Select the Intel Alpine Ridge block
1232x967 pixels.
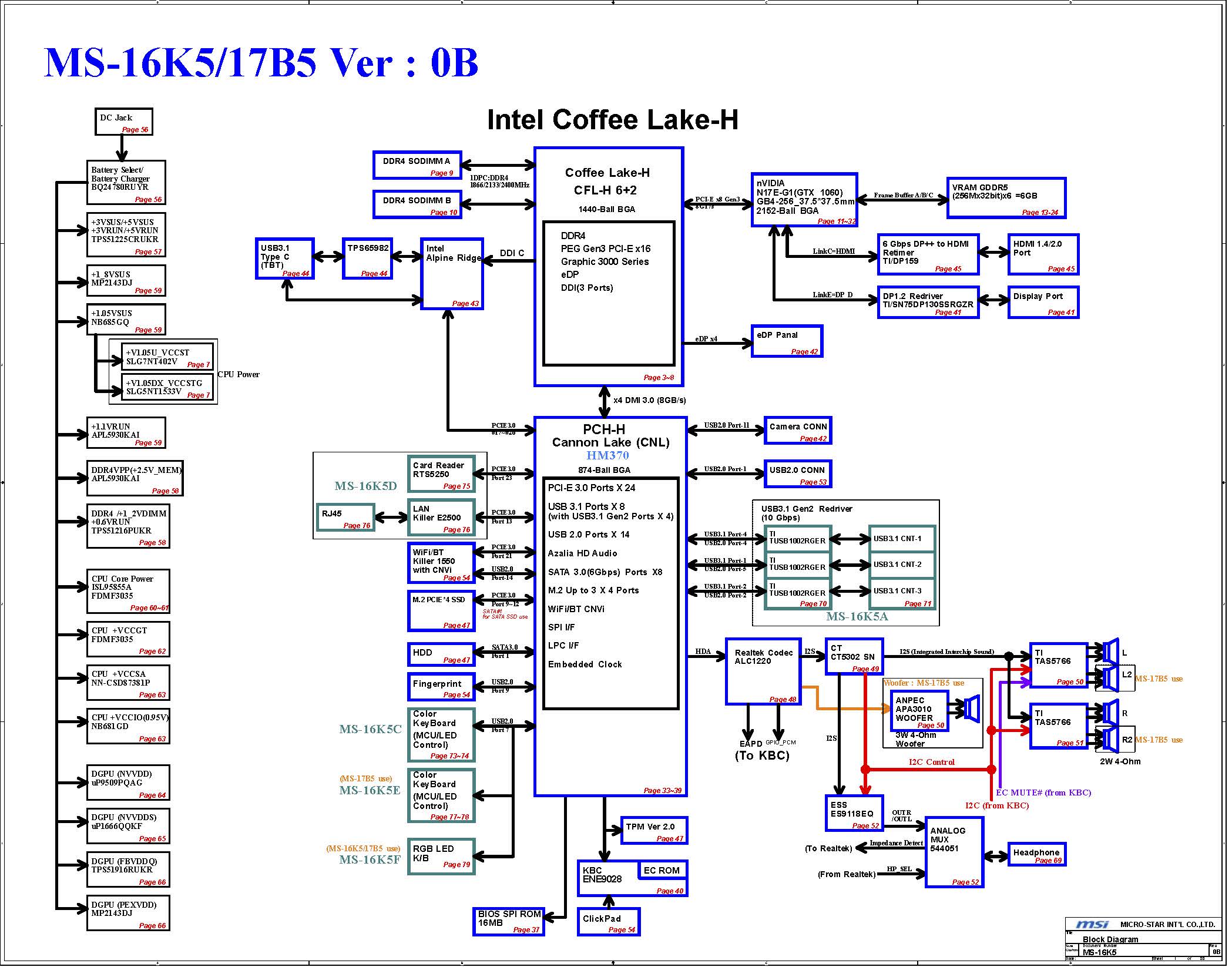(x=453, y=274)
